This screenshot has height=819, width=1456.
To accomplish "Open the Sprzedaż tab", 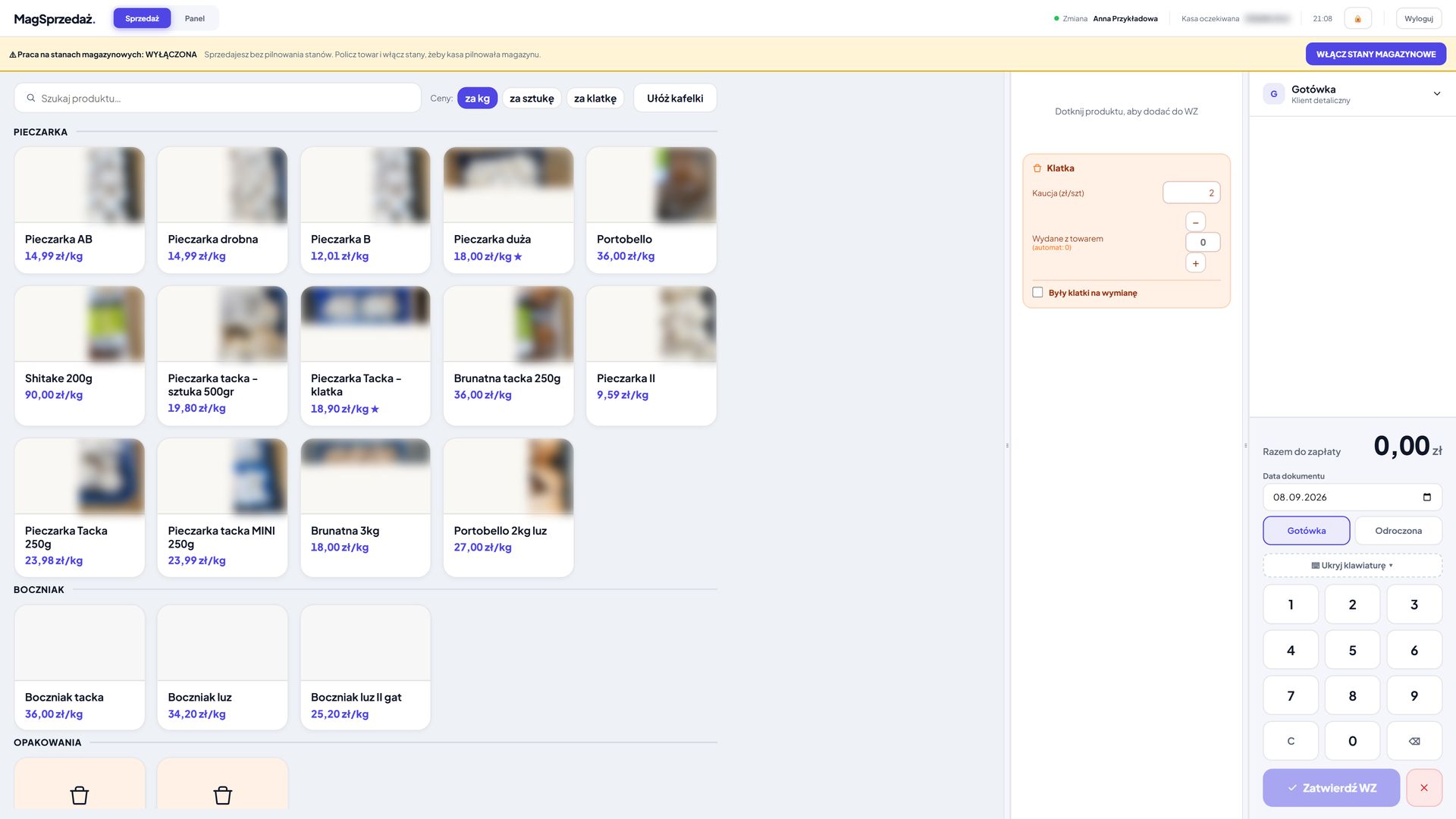I will pyautogui.click(x=142, y=18).
